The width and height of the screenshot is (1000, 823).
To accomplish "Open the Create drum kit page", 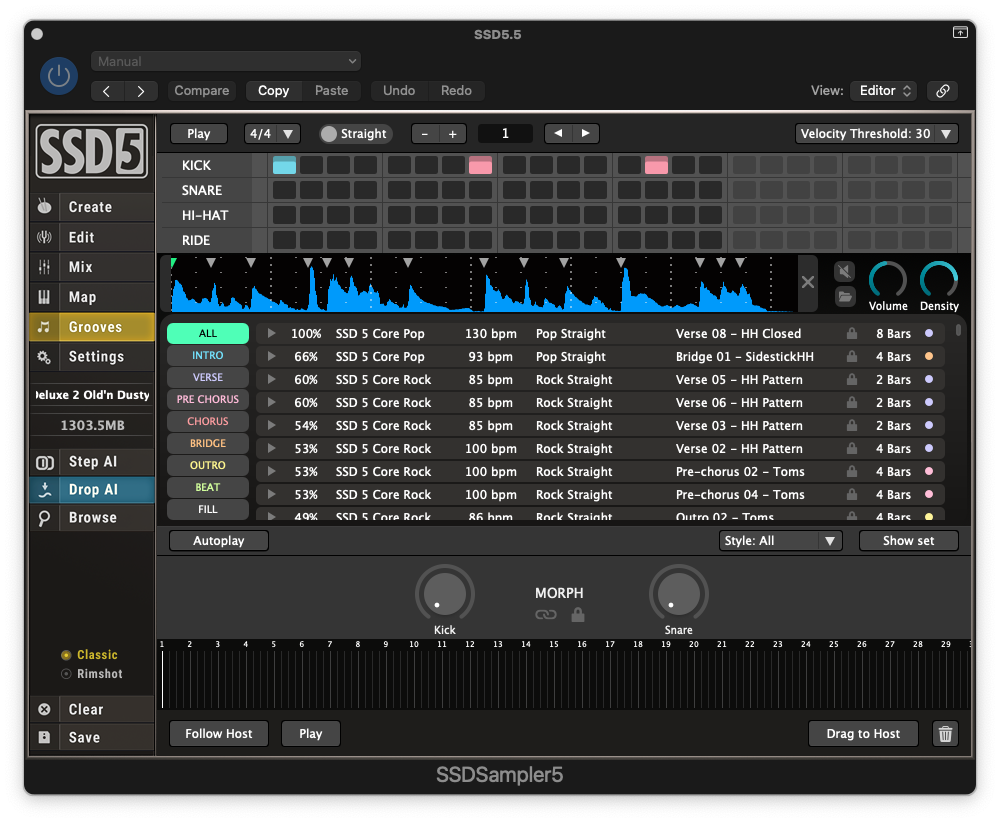I will click(x=92, y=207).
